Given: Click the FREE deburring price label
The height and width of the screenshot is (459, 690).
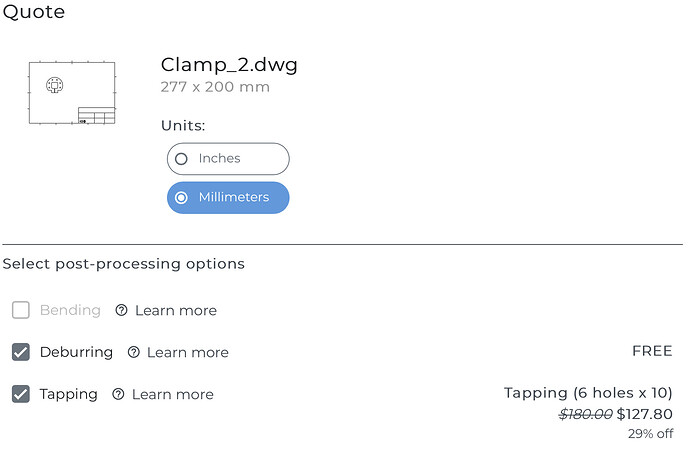Looking at the screenshot, I should pyautogui.click(x=652, y=351).
